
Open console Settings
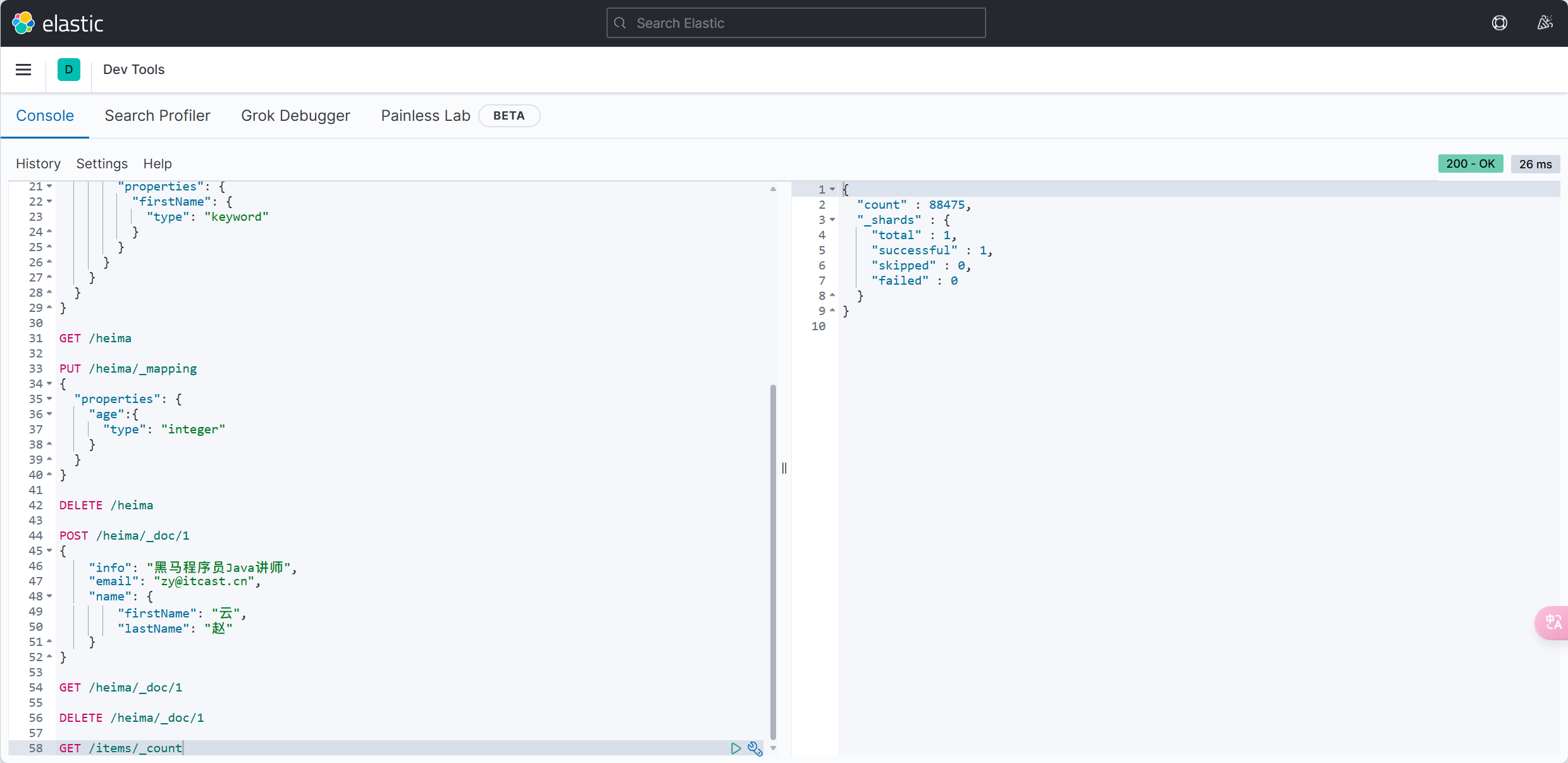[102, 164]
